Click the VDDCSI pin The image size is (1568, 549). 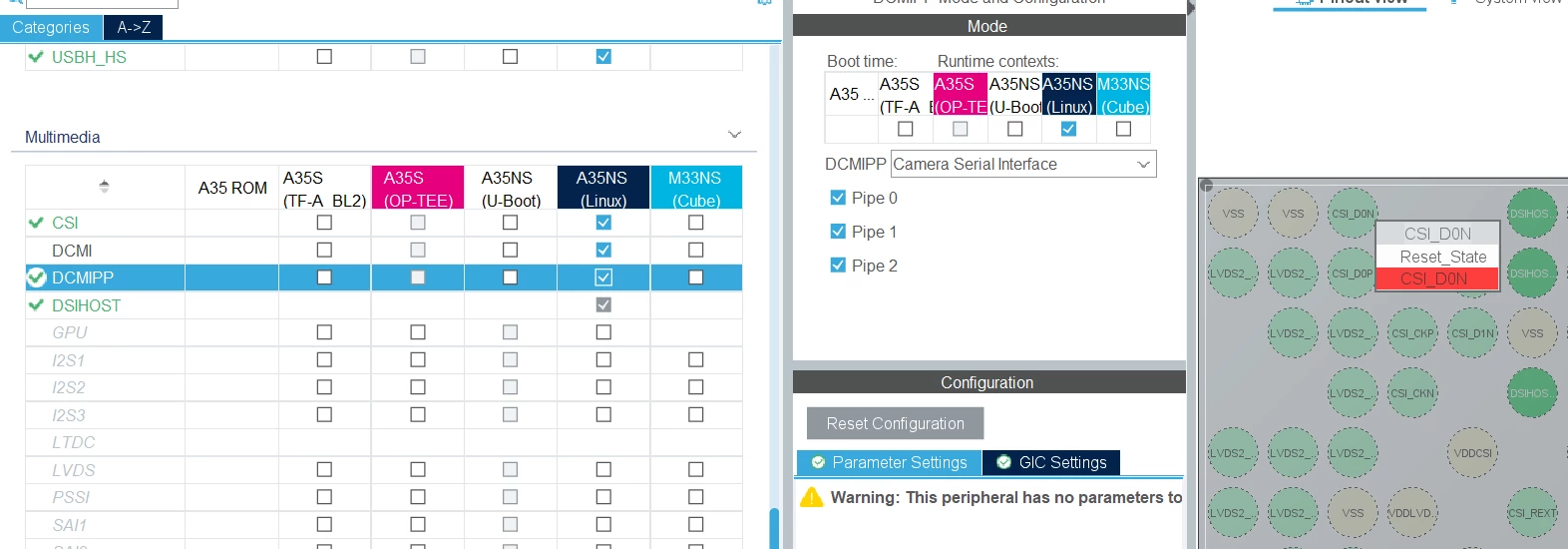(1472, 453)
